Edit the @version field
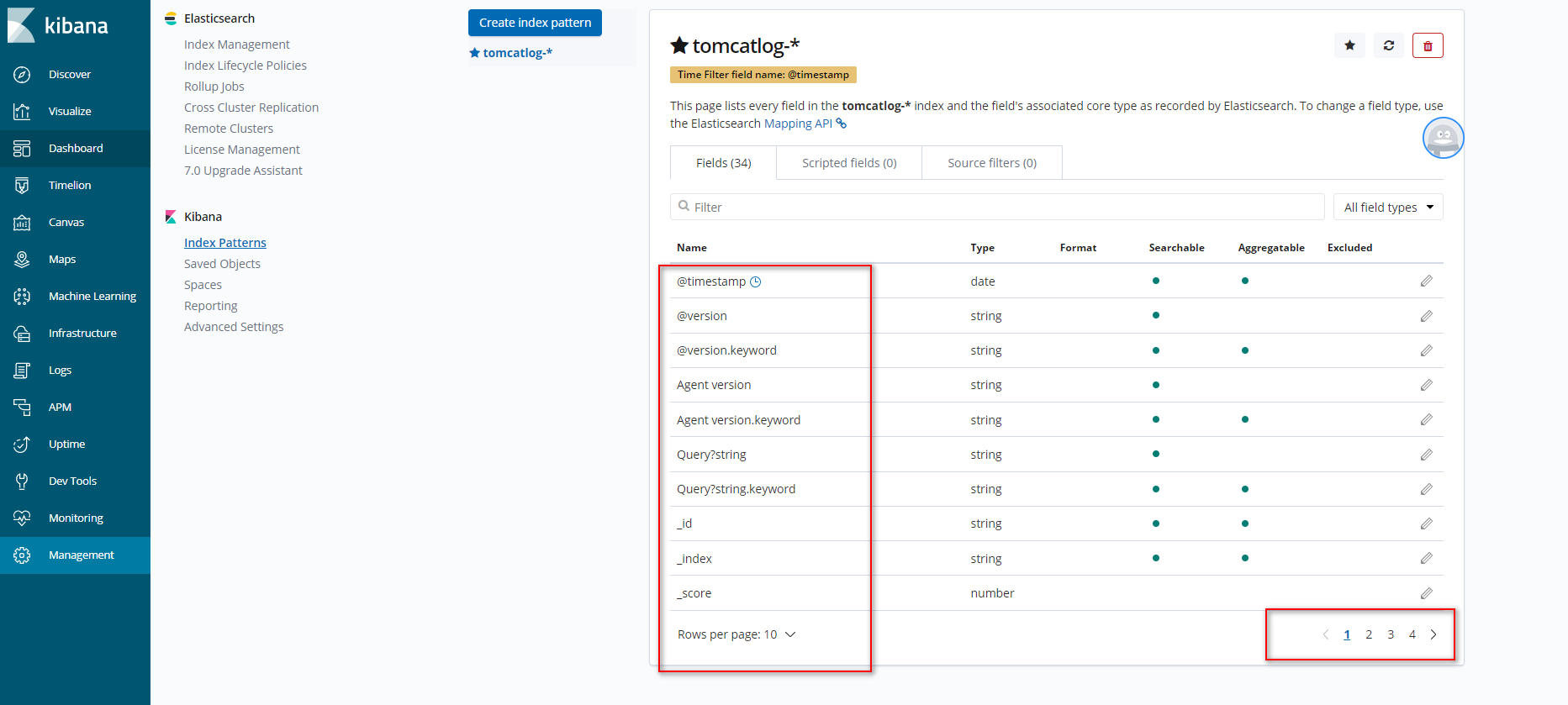The width and height of the screenshot is (1568, 705). [x=1427, y=316]
